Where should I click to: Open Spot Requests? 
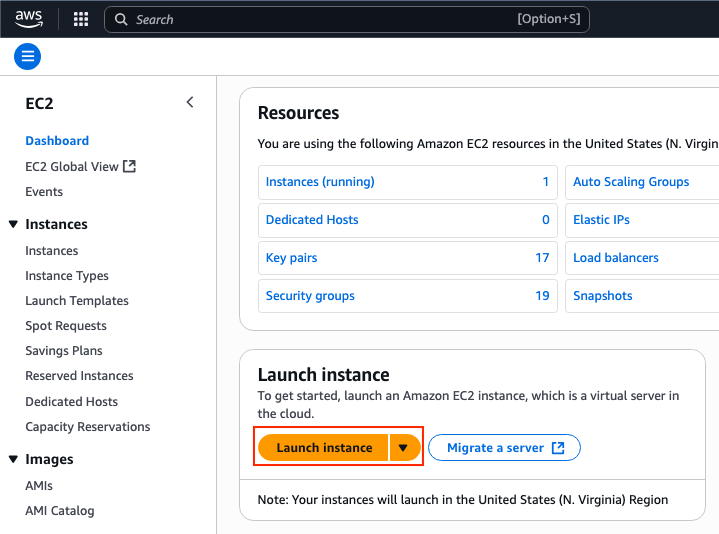point(66,326)
